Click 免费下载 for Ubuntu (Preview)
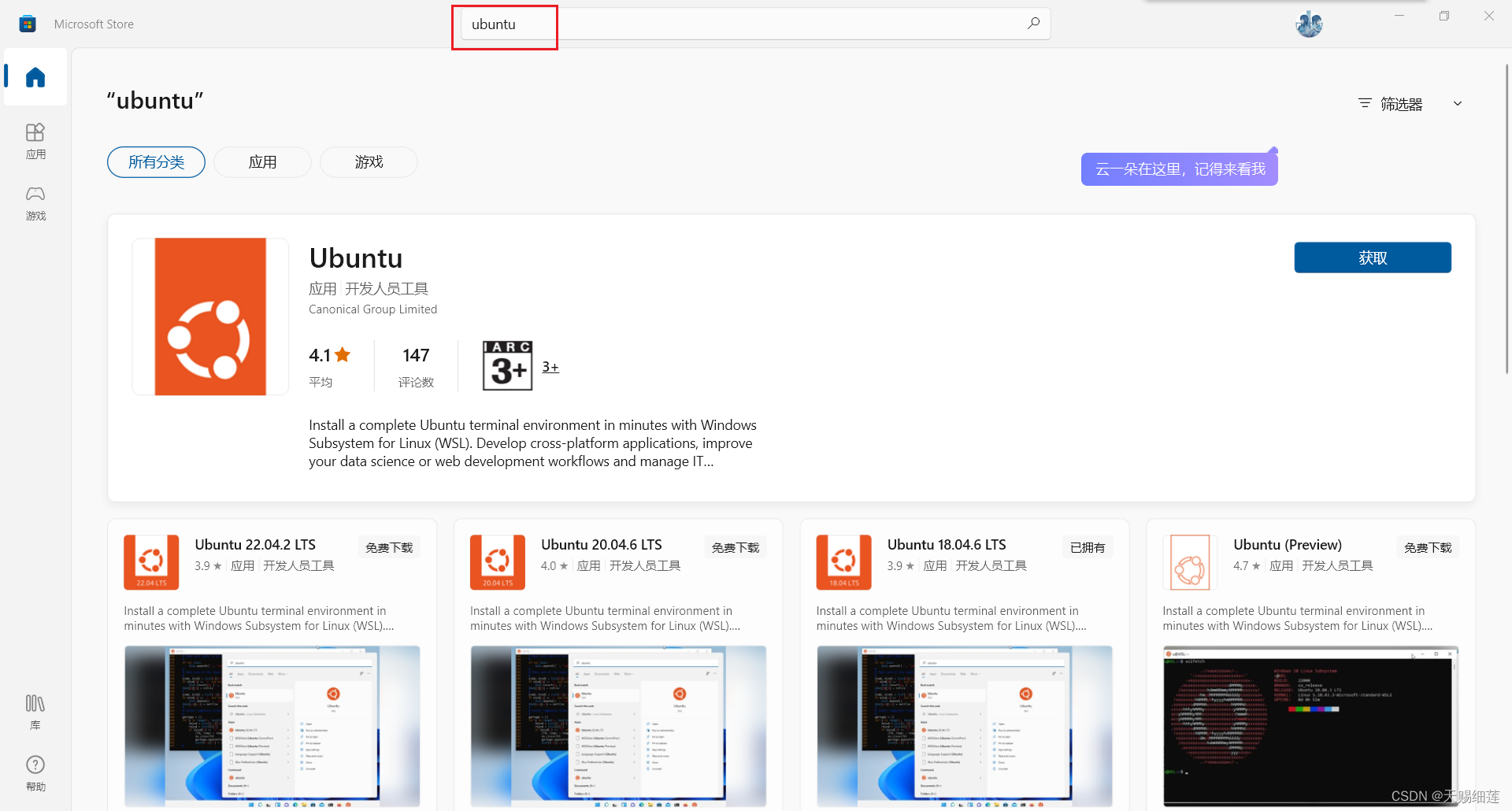The image size is (1512, 811). pos(1428,547)
